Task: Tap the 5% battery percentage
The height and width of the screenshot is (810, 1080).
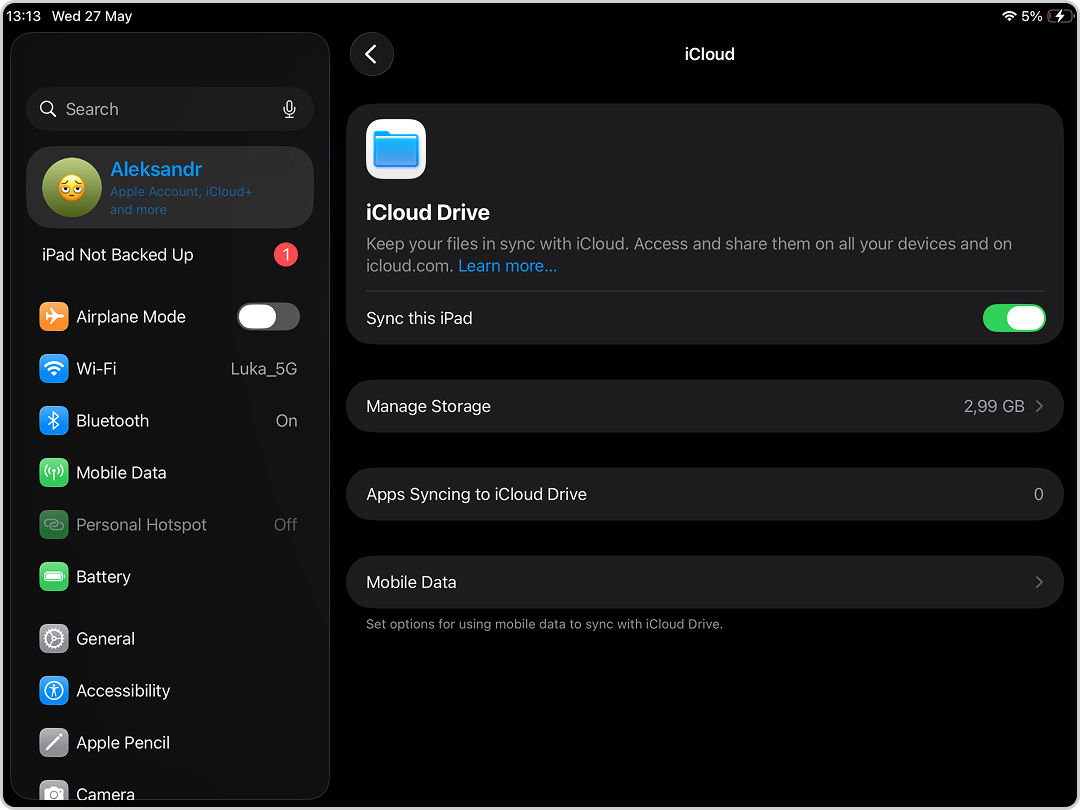Action: [1031, 16]
